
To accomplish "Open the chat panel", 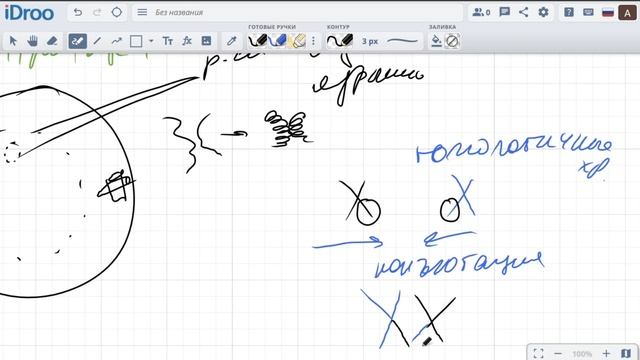I will point(504,12).
